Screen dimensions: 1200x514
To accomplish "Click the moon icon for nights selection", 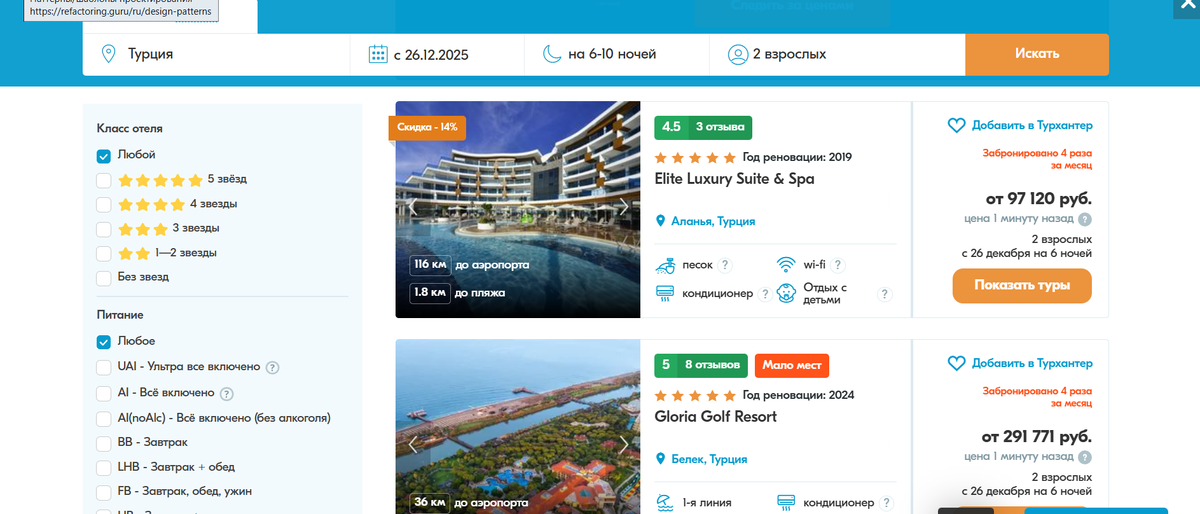I will click(x=552, y=54).
